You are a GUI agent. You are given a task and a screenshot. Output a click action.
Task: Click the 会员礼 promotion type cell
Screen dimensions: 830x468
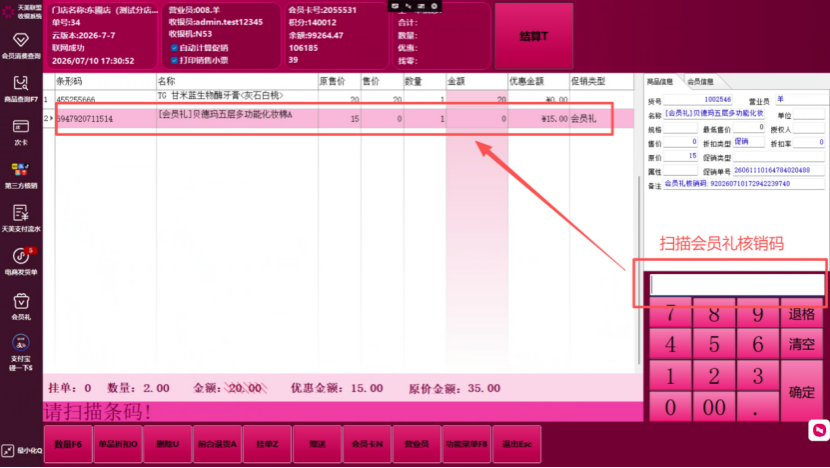tap(601, 119)
